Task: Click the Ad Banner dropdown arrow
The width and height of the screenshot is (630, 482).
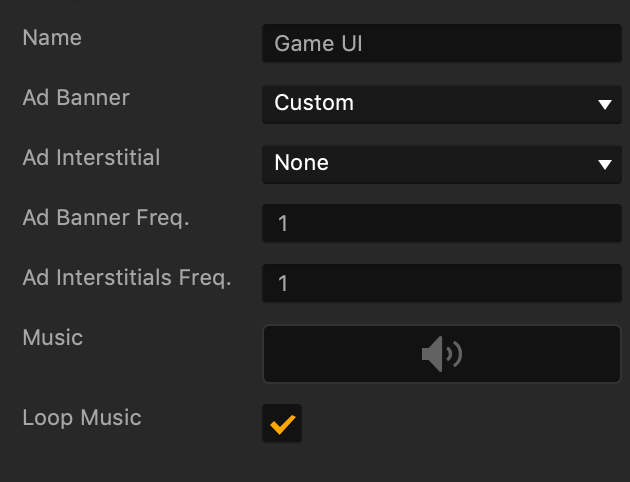Action: pyautogui.click(x=604, y=104)
